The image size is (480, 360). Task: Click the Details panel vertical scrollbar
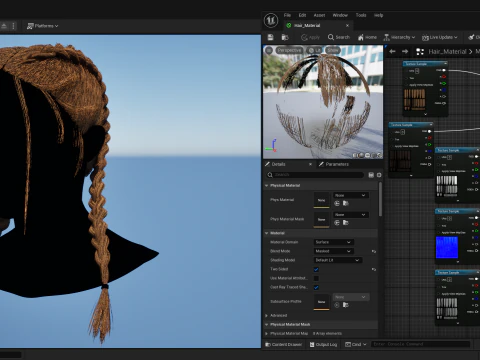tap(380, 199)
